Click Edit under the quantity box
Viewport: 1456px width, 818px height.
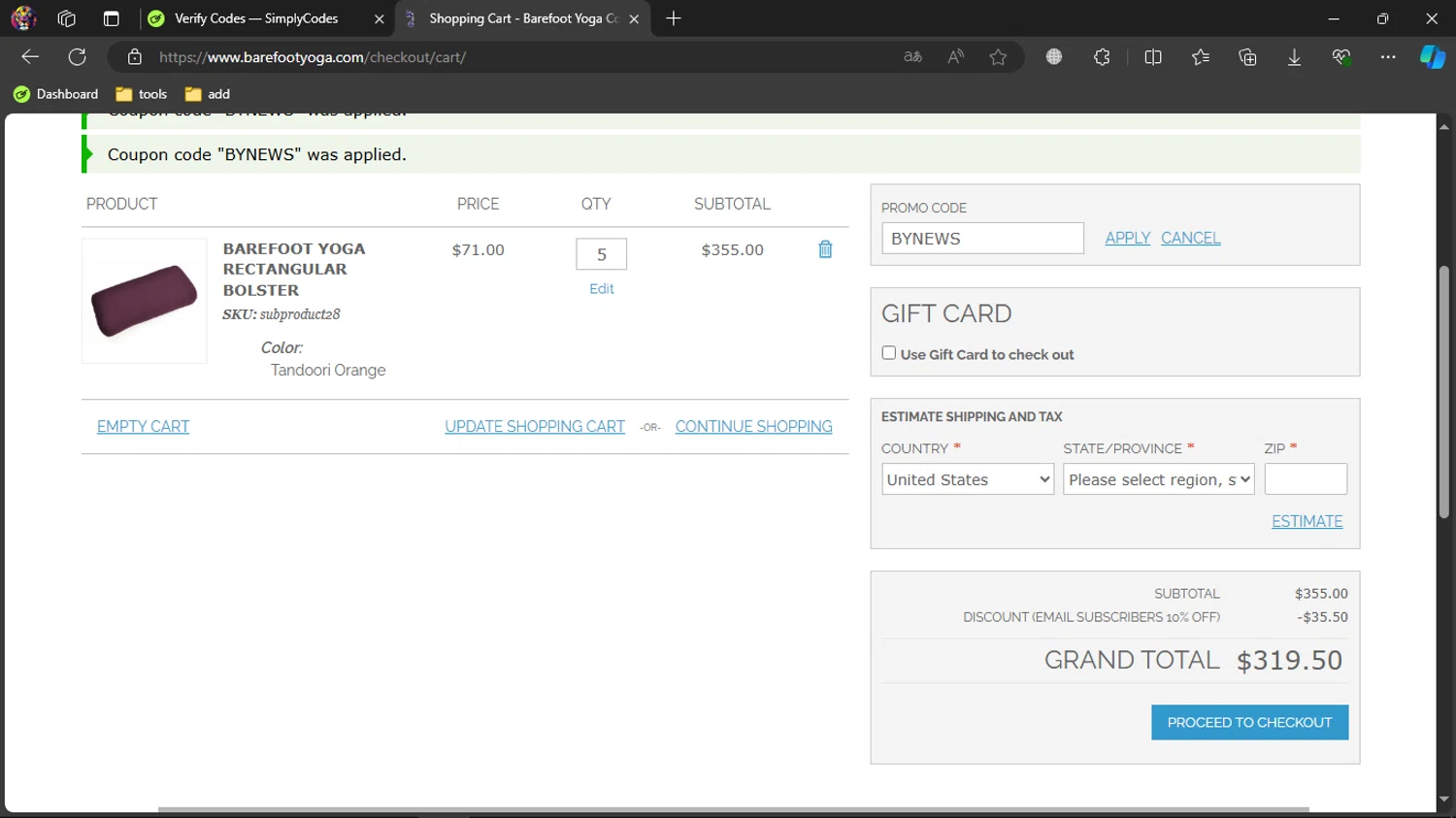point(602,289)
